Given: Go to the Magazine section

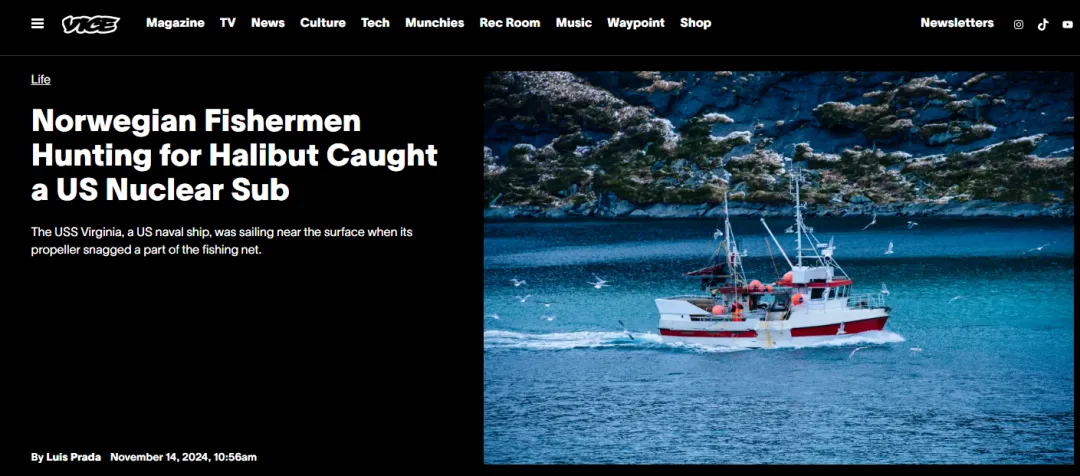Looking at the screenshot, I should (175, 23).
